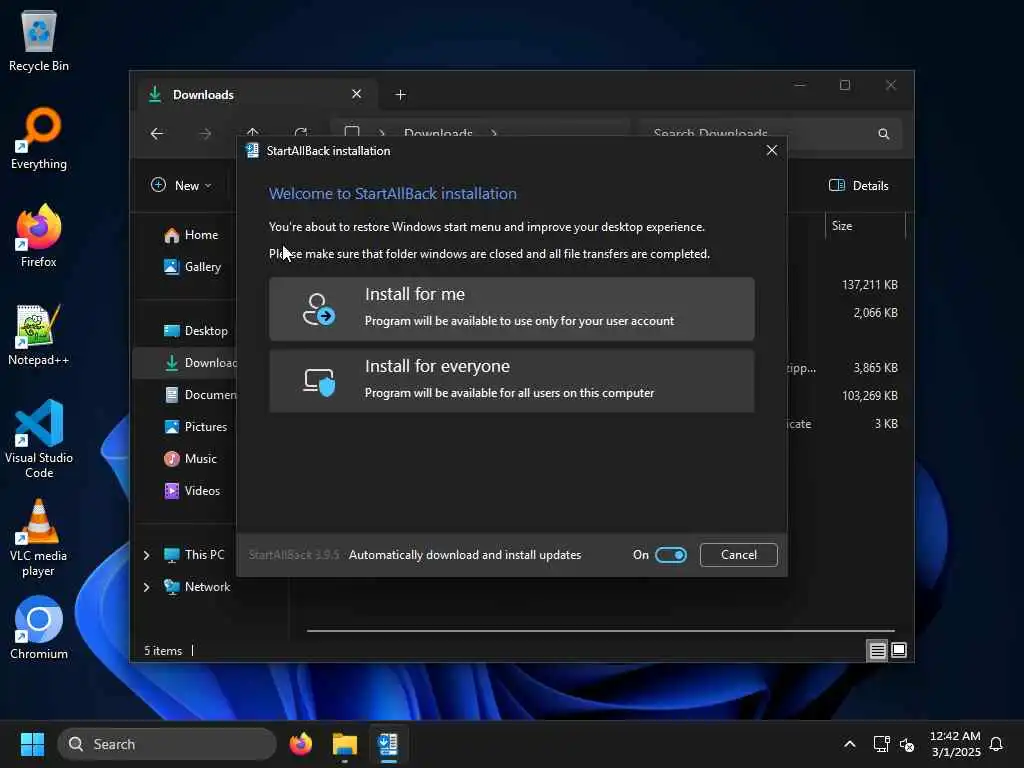This screenshot has width=1024, height=768.
Task: Click the taskbar Search box
Action: pos(167,744)
